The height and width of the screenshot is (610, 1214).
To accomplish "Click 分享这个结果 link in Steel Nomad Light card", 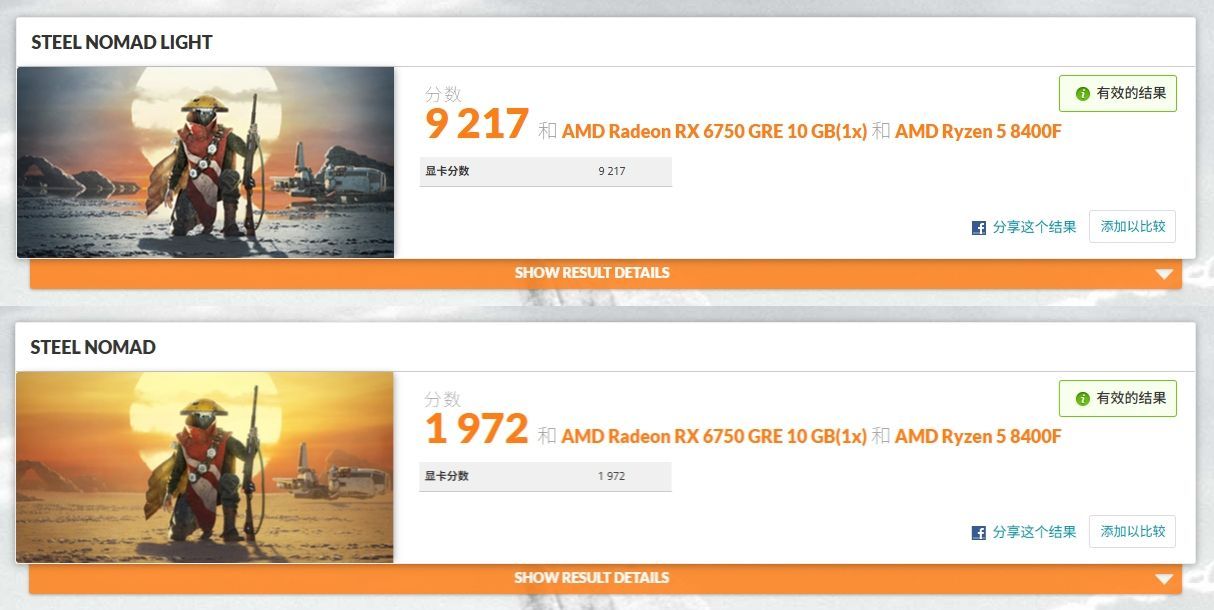I will (x=1034, y=227).
